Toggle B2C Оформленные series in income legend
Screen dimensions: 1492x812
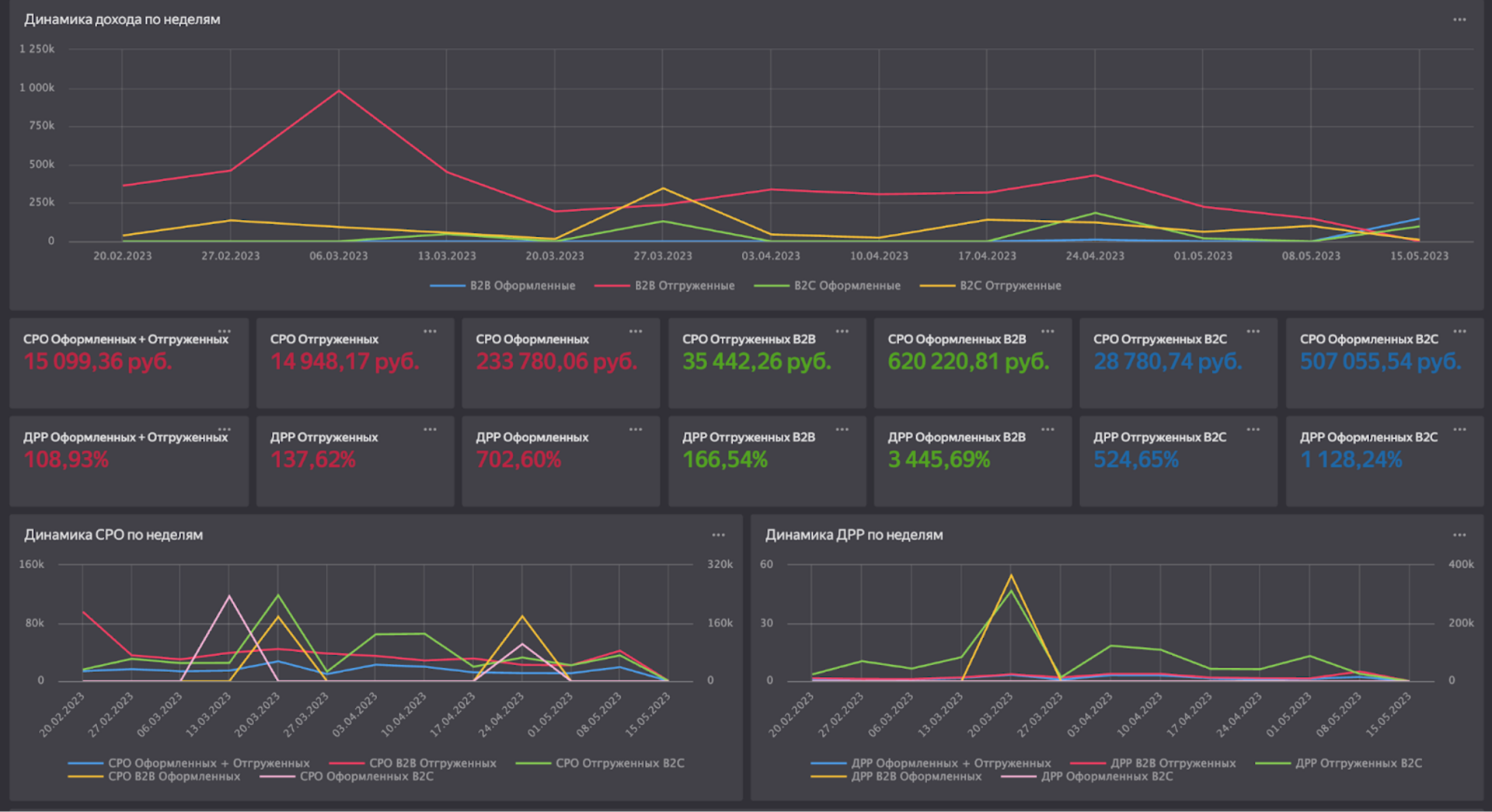coord(827,286)
